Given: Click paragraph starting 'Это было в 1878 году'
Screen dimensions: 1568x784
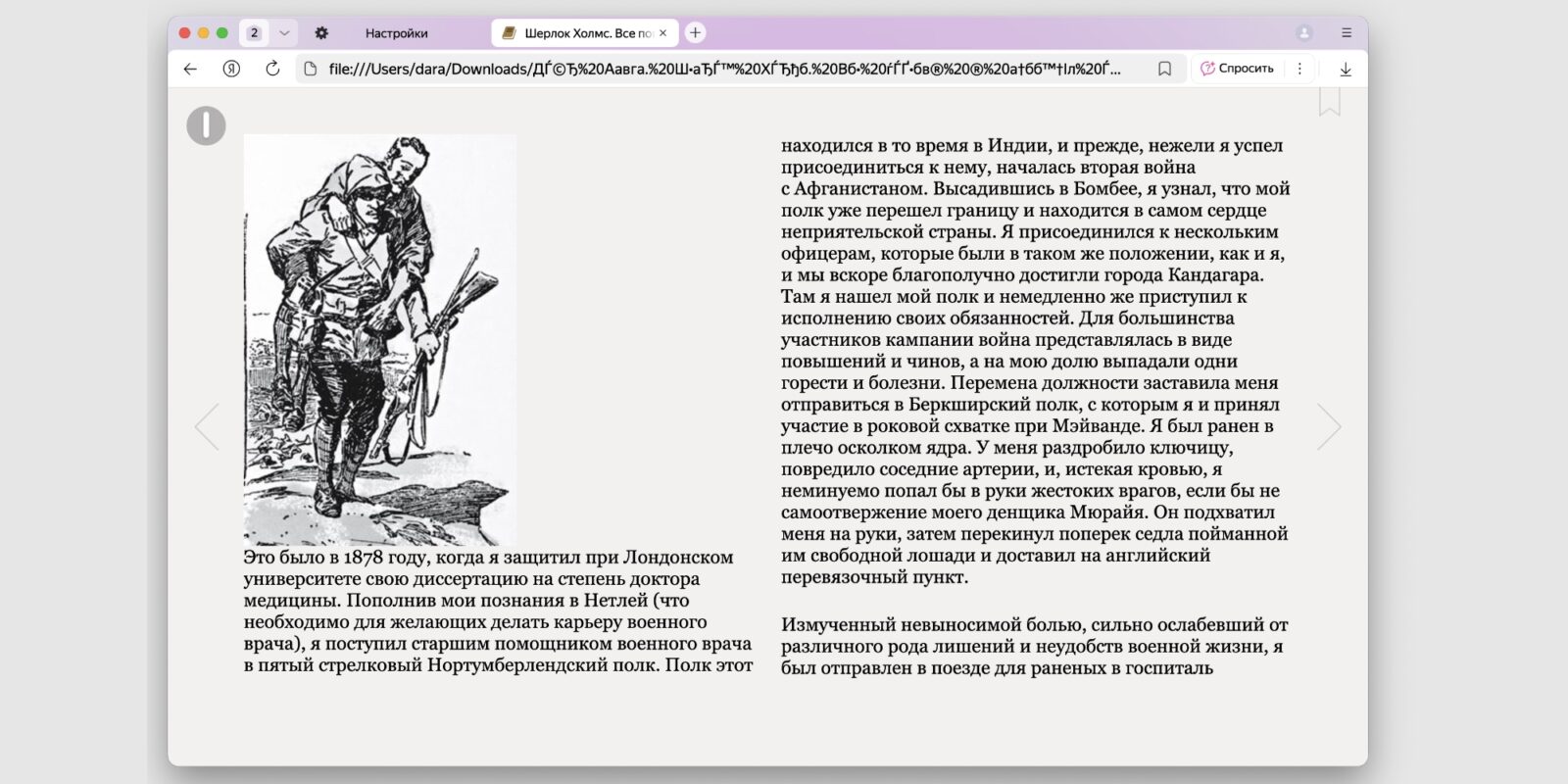Looking at the screenshot, I should (x=498, y=612).
